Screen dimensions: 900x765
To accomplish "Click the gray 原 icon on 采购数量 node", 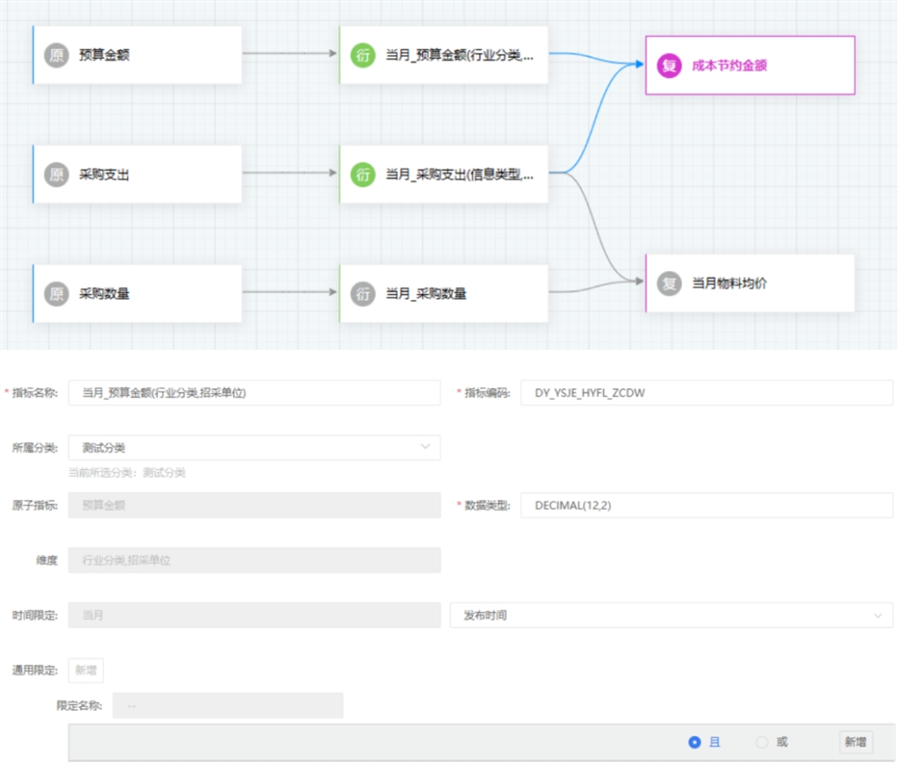I will click(57, 293).
